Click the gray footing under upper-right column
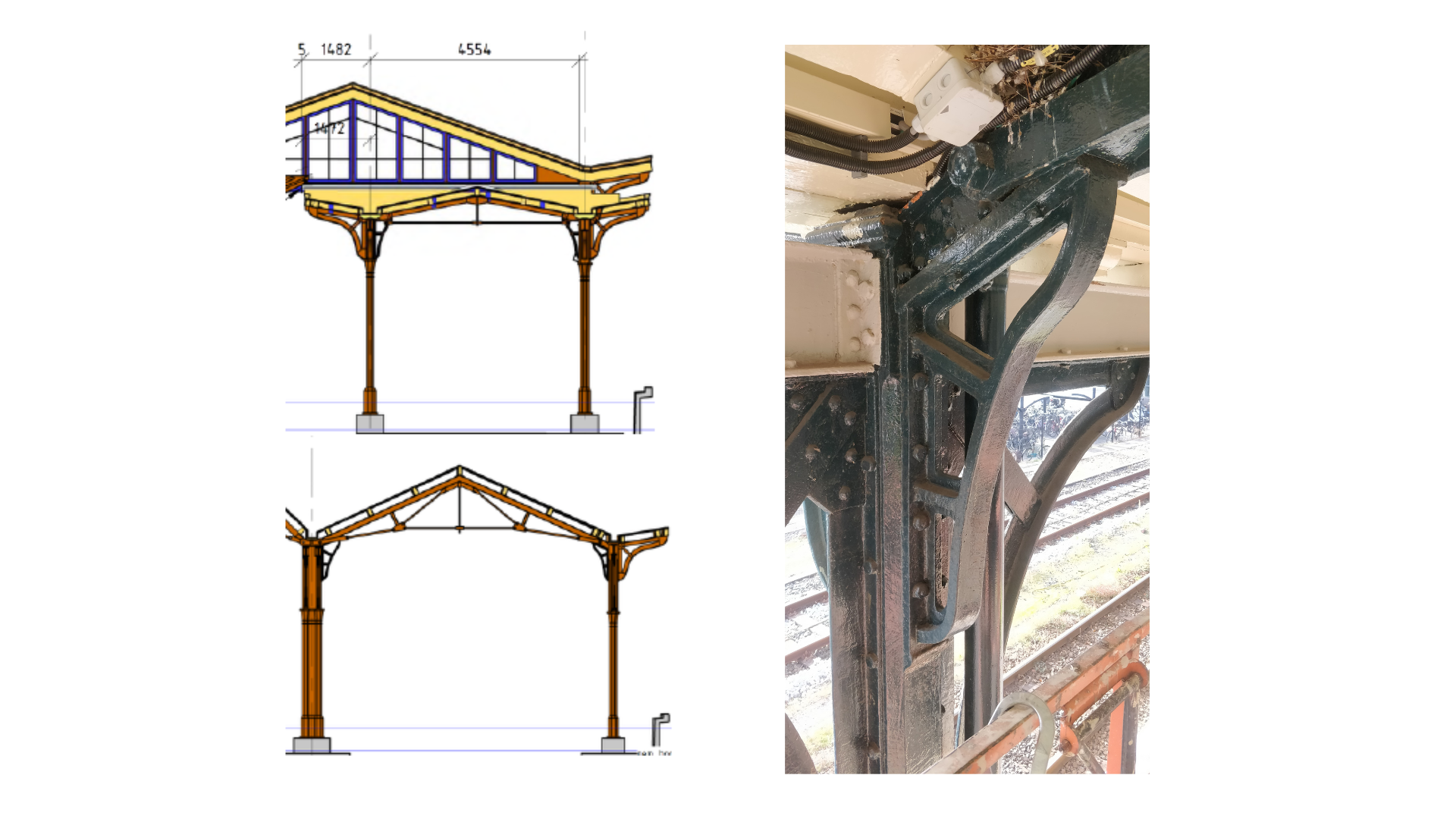1456x819 pixels. tap(585, 423)
